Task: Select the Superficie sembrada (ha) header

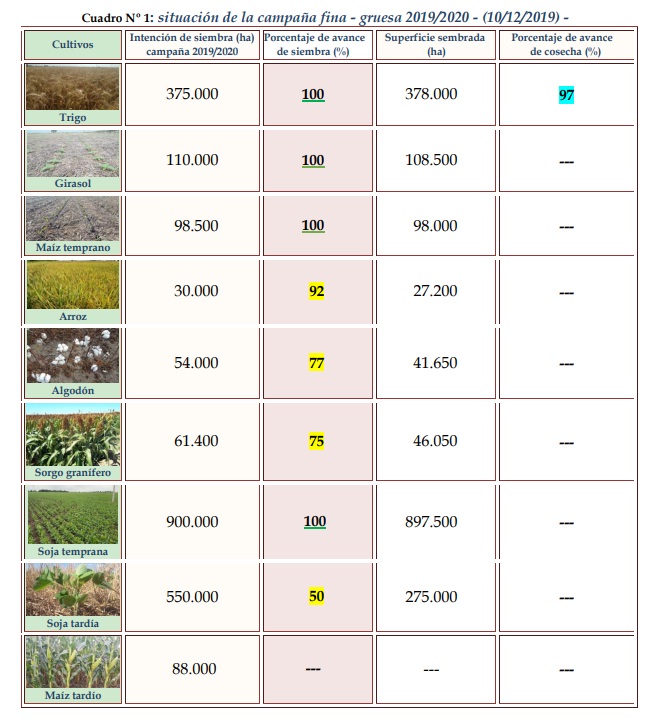Action: coord(435,44)
